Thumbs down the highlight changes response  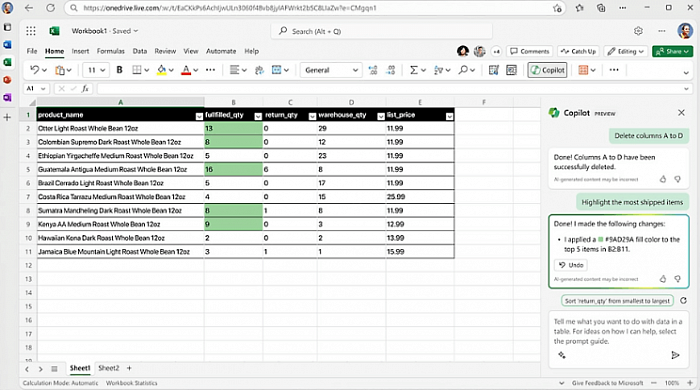coord(678,279)
